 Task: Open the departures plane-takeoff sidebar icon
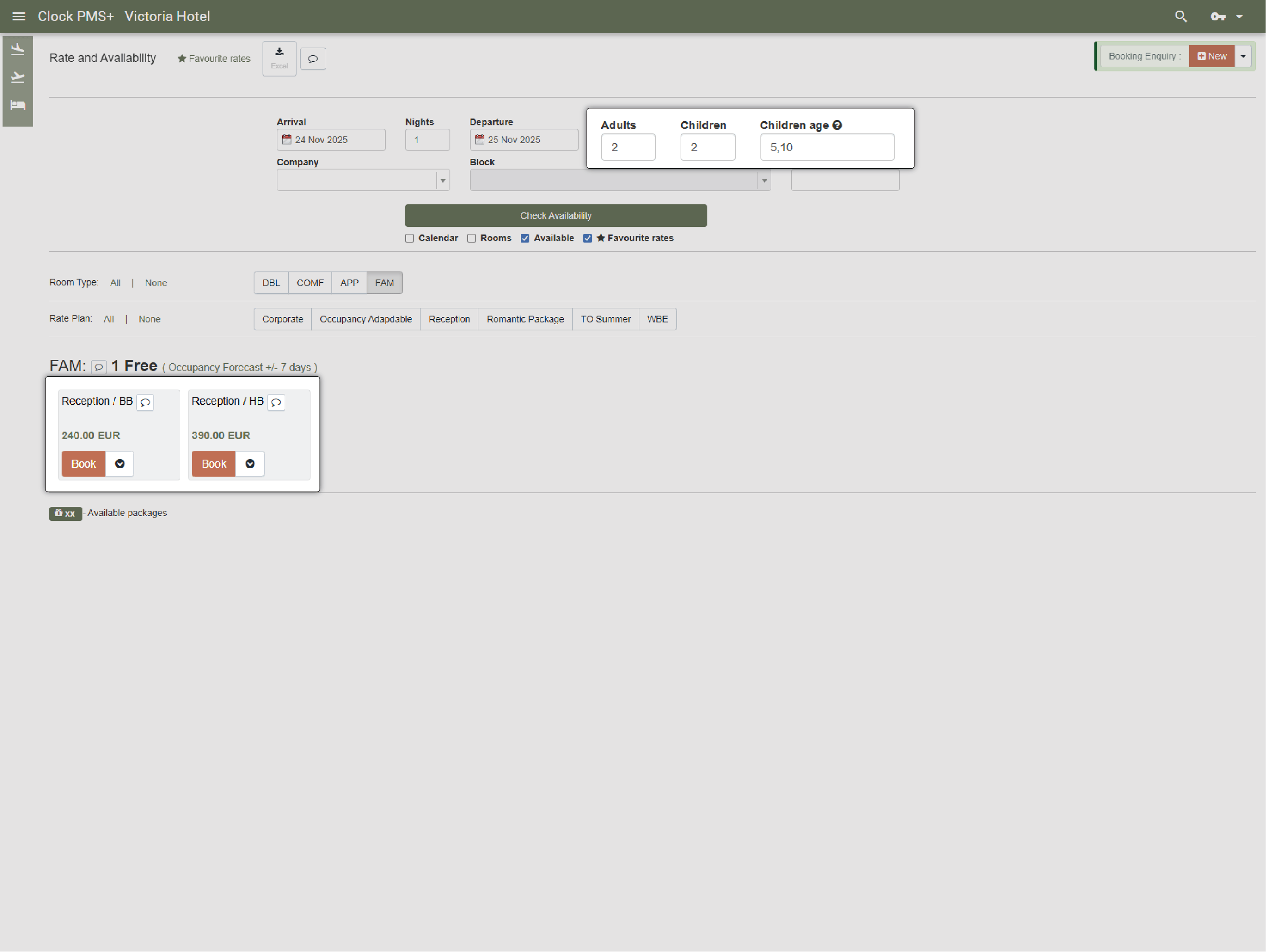tap(18, 77)
